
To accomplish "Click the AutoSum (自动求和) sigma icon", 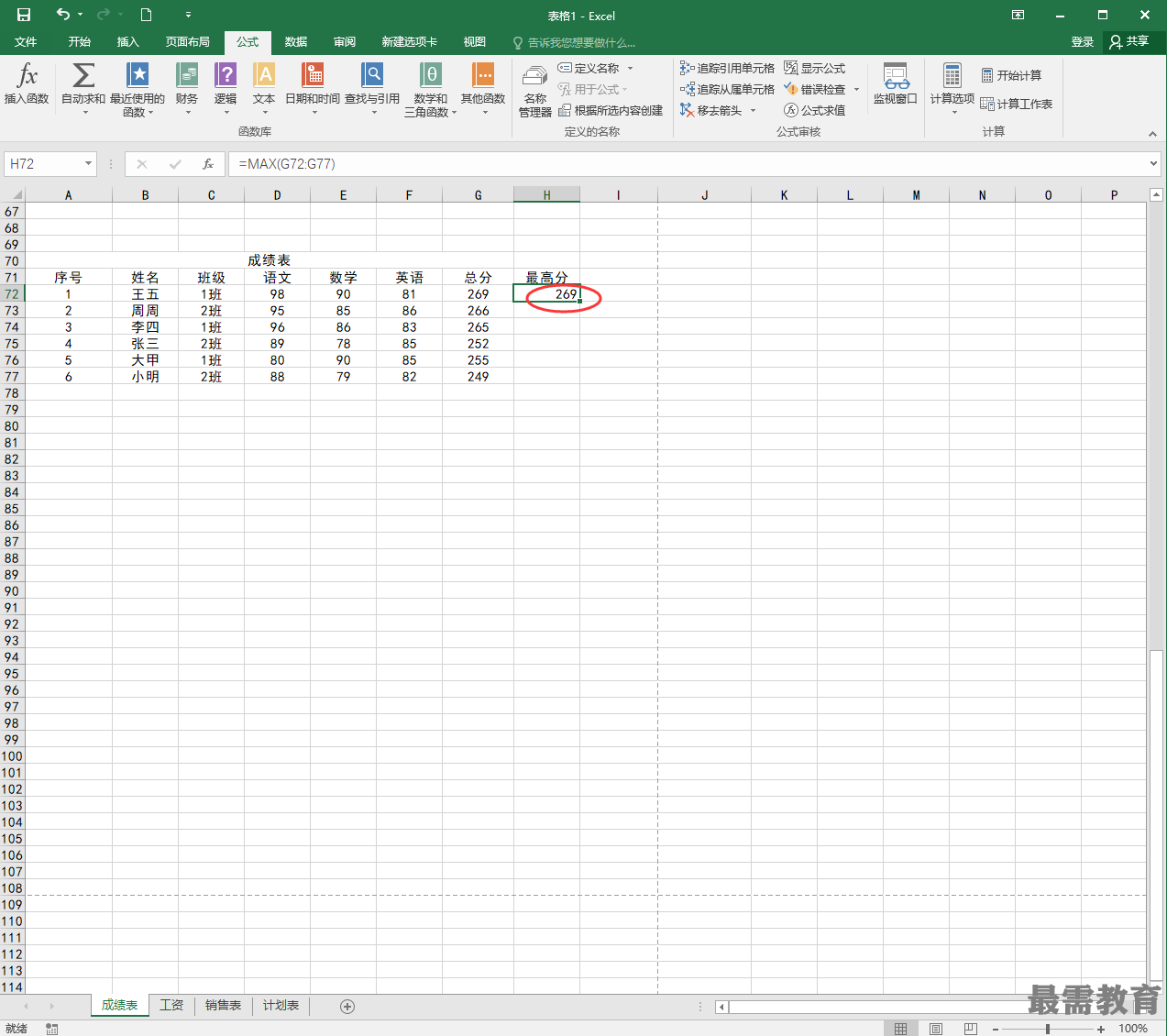I will click(83, 76).
